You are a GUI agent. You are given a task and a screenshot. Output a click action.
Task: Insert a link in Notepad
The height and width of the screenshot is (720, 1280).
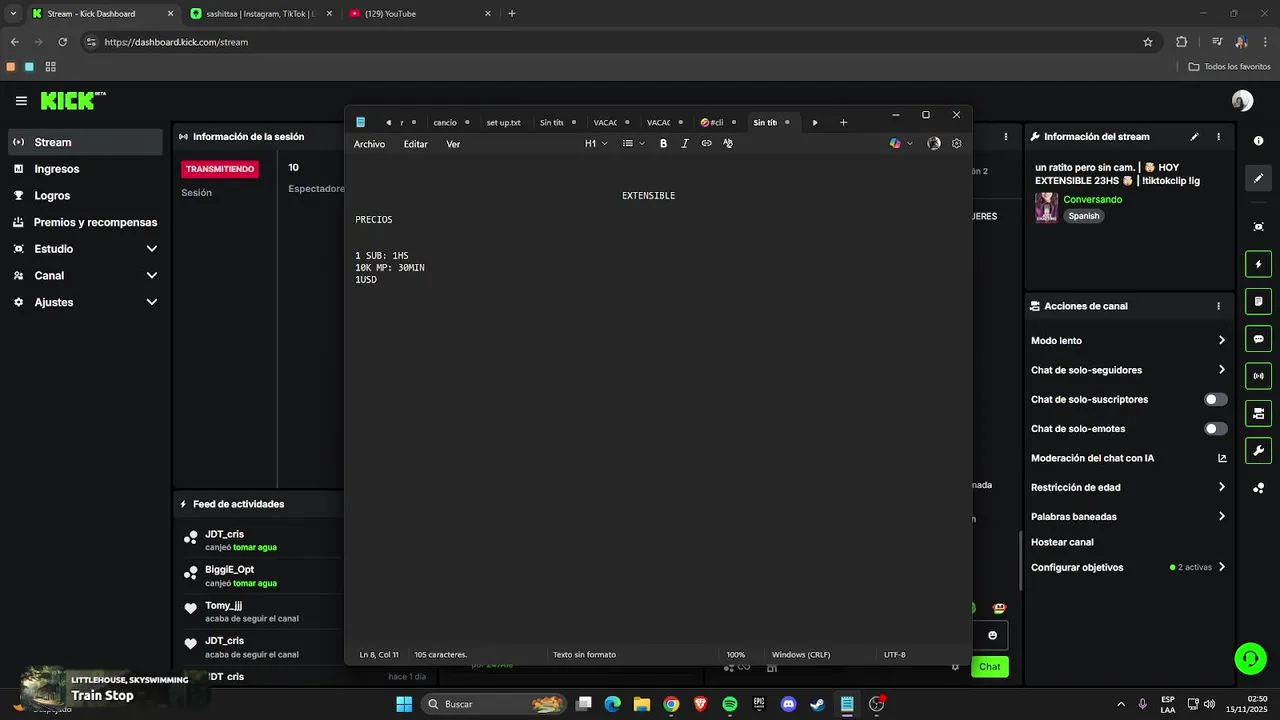[706, 144]
